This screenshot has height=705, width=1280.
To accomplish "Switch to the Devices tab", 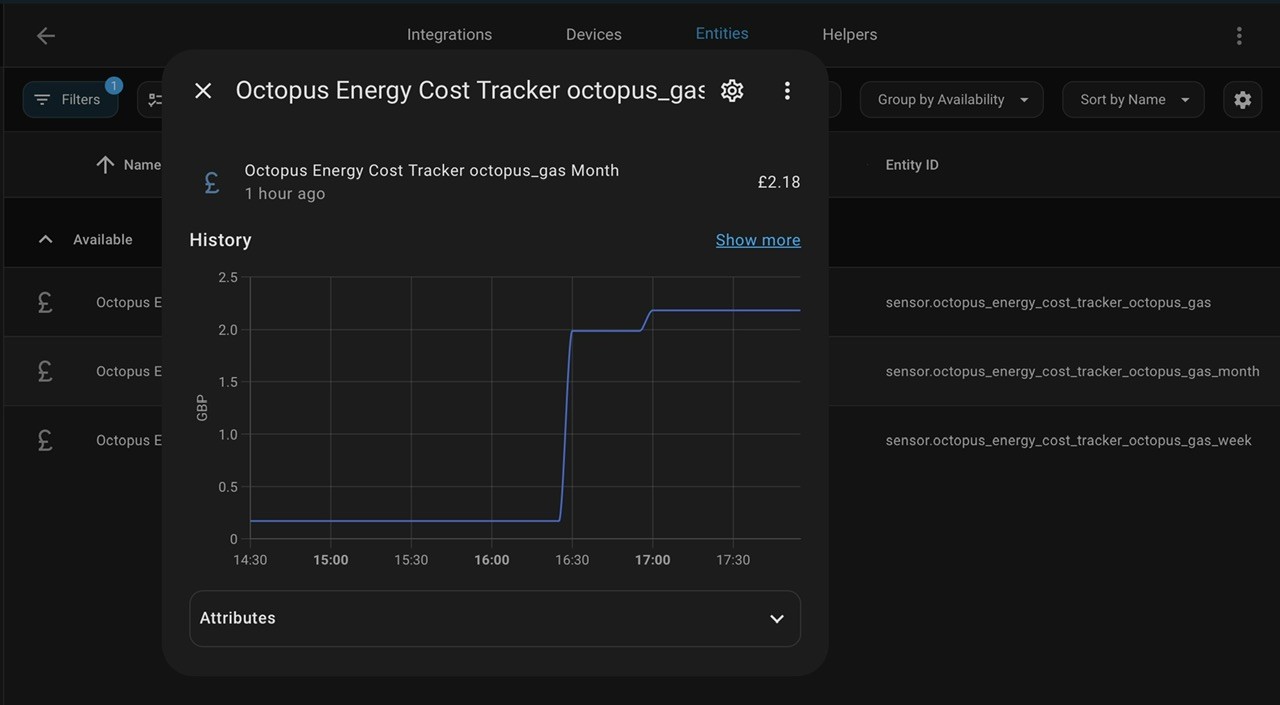I will point(594,34).
